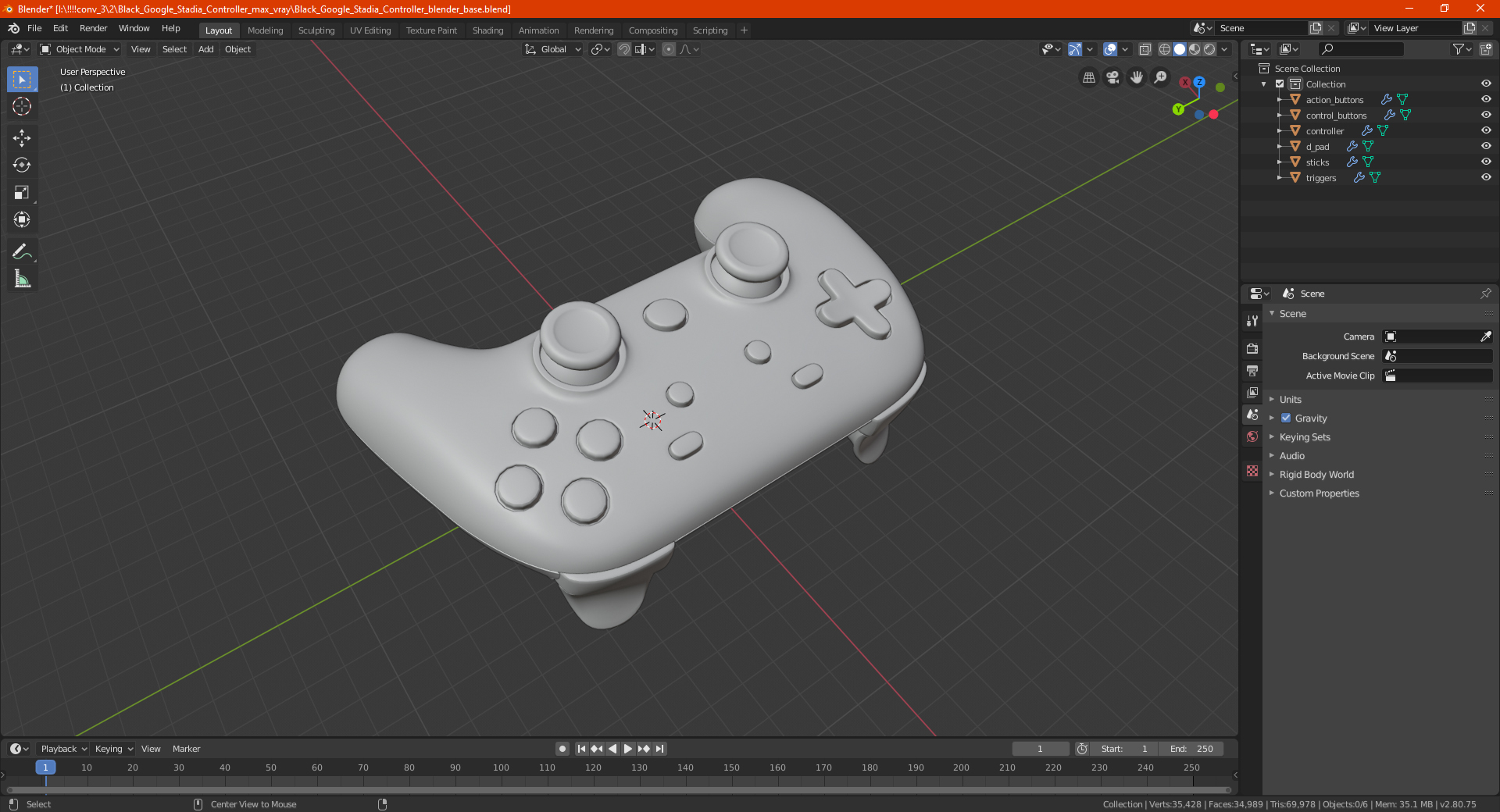Image resolution: width=1500 pixels, height=812 pixels.
Task: Open the Render properties tab
Action: pos(1252,348)
